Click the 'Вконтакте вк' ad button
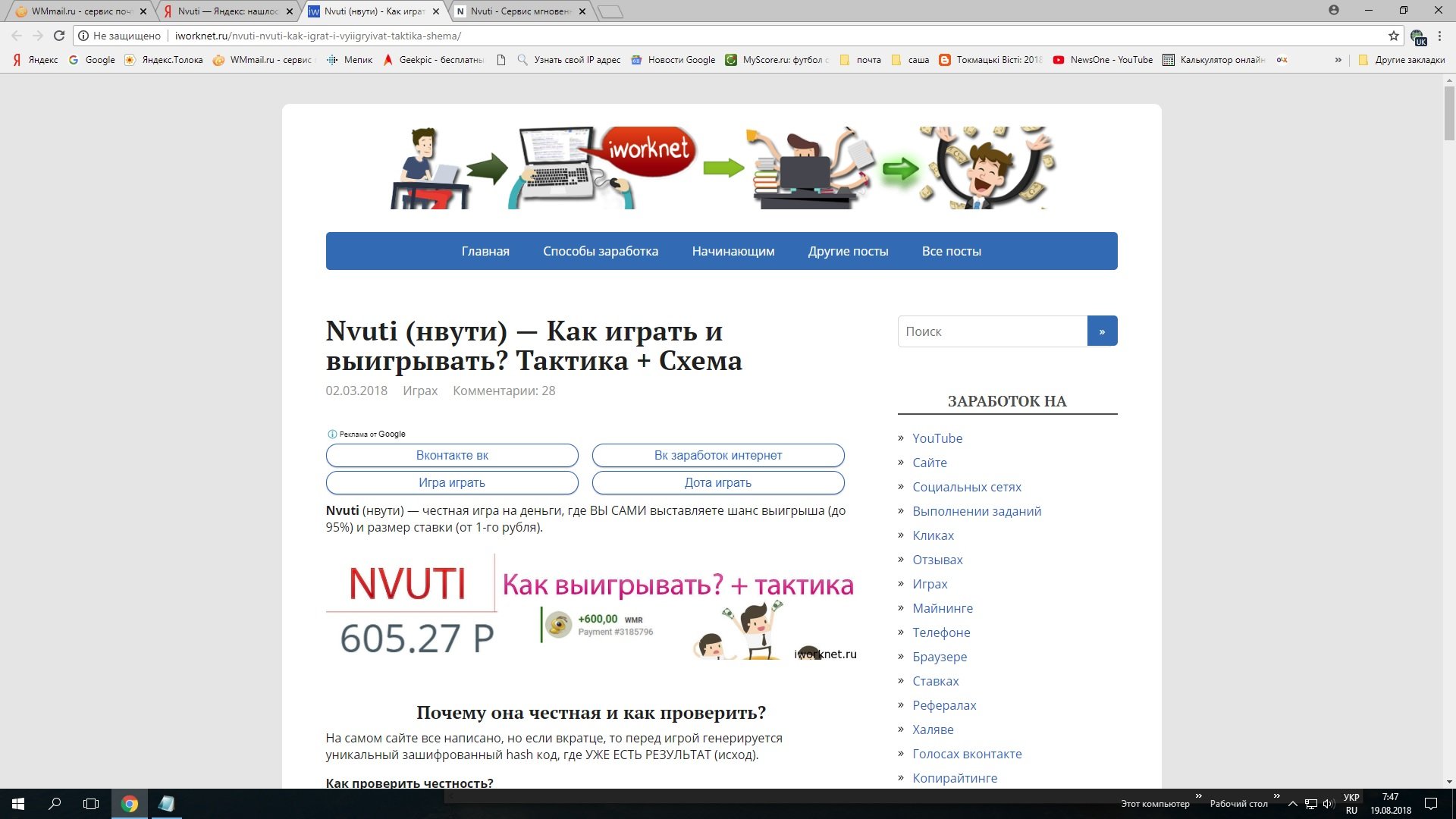 click(x=452, y=455)
